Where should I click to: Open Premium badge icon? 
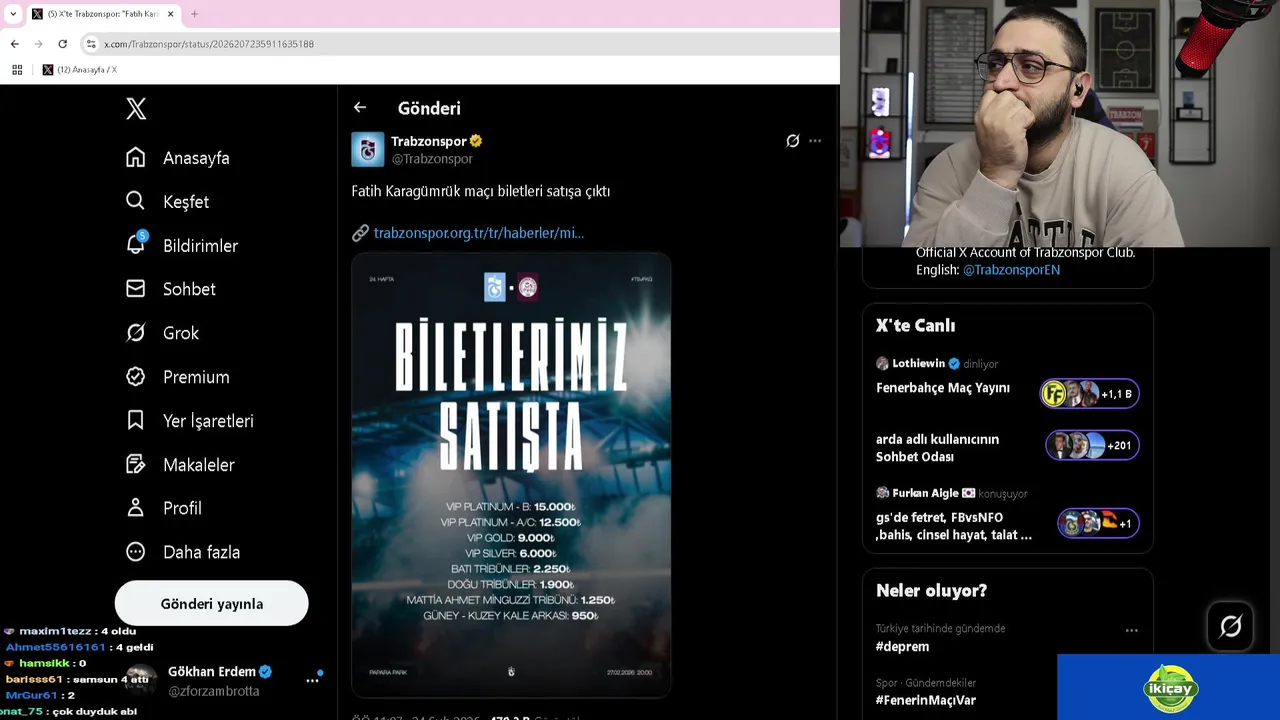(136, 377)
